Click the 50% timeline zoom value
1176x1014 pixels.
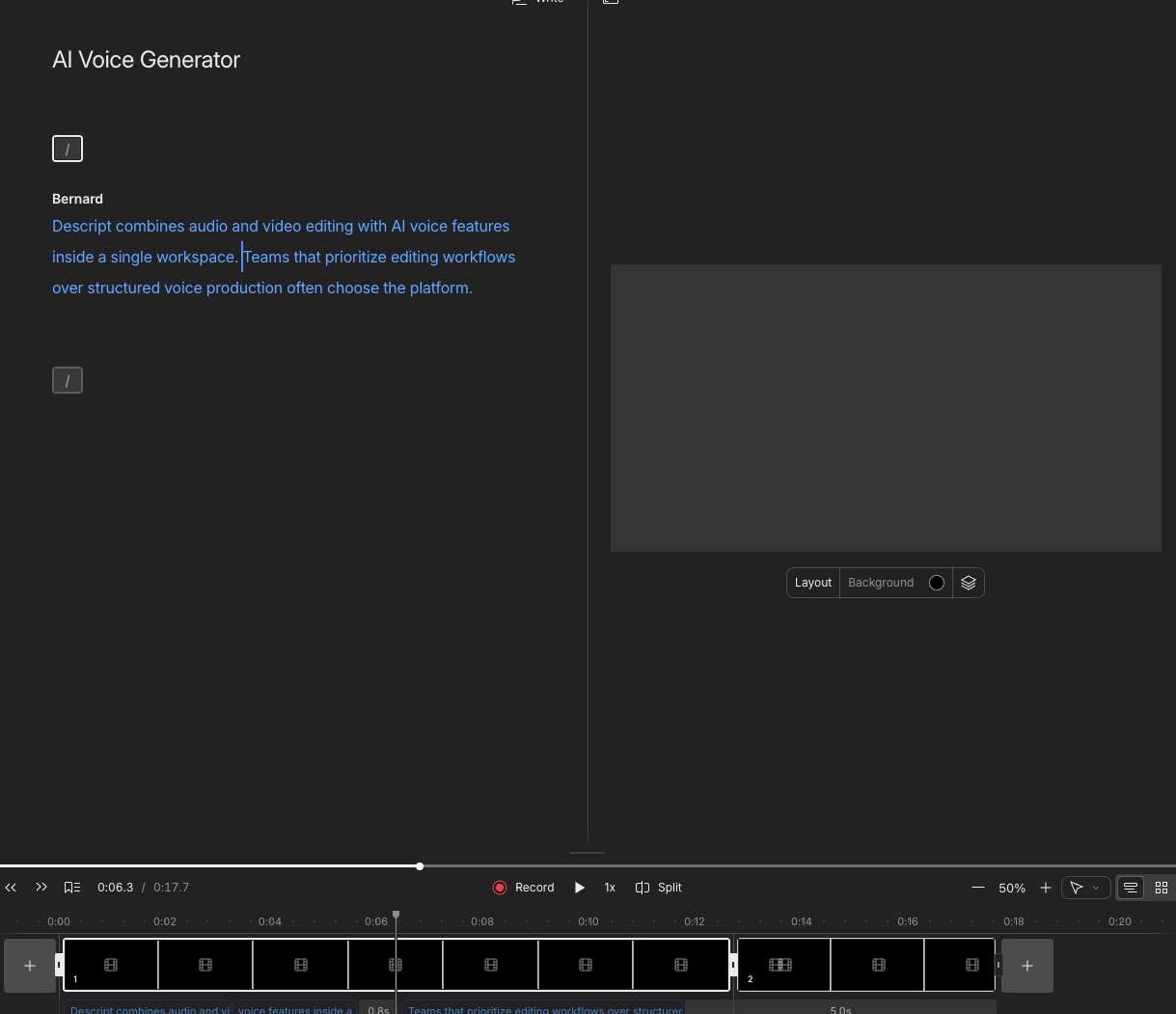click(x=1012, y=888)
